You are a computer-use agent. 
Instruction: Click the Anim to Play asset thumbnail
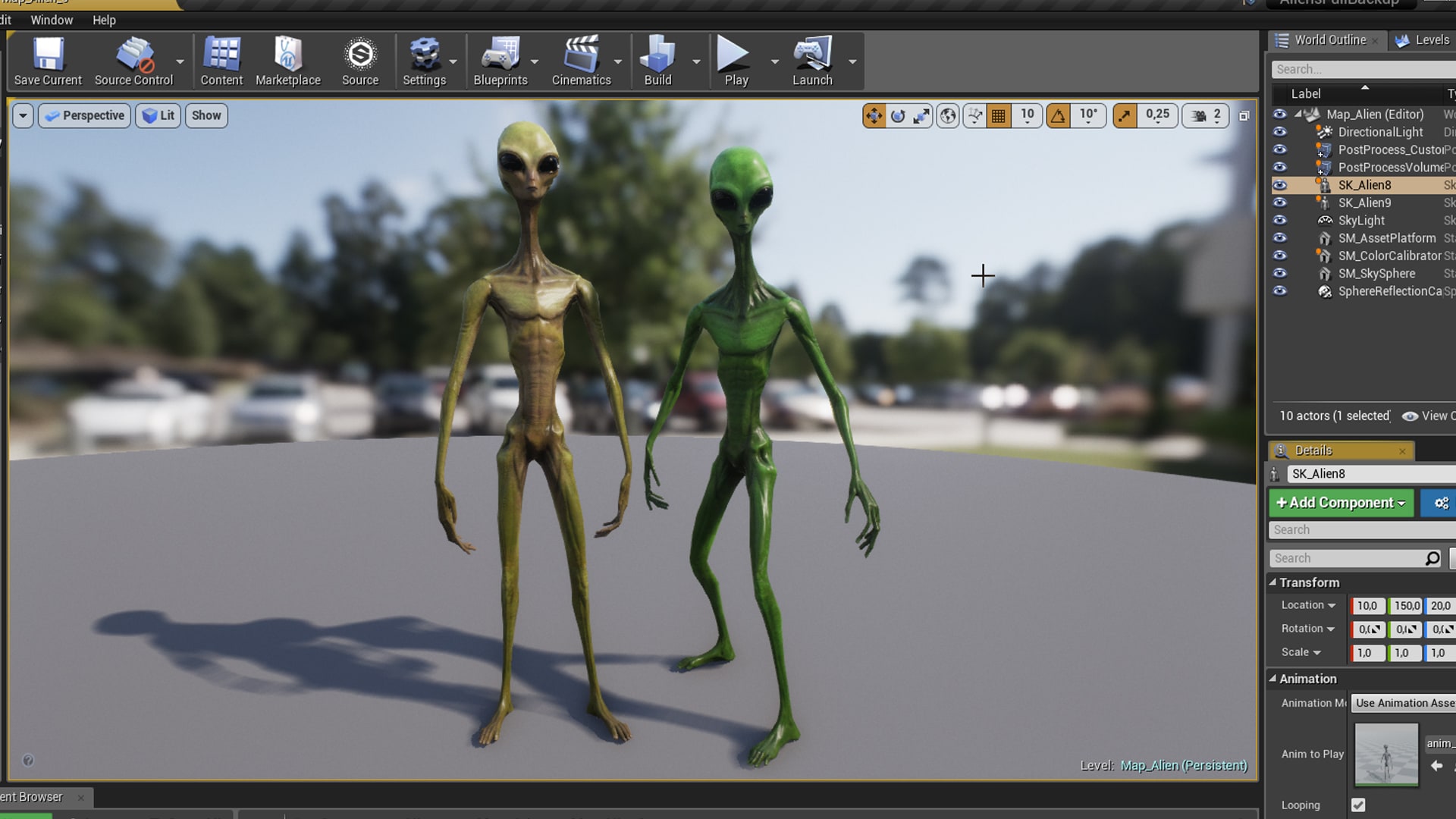1386,753
